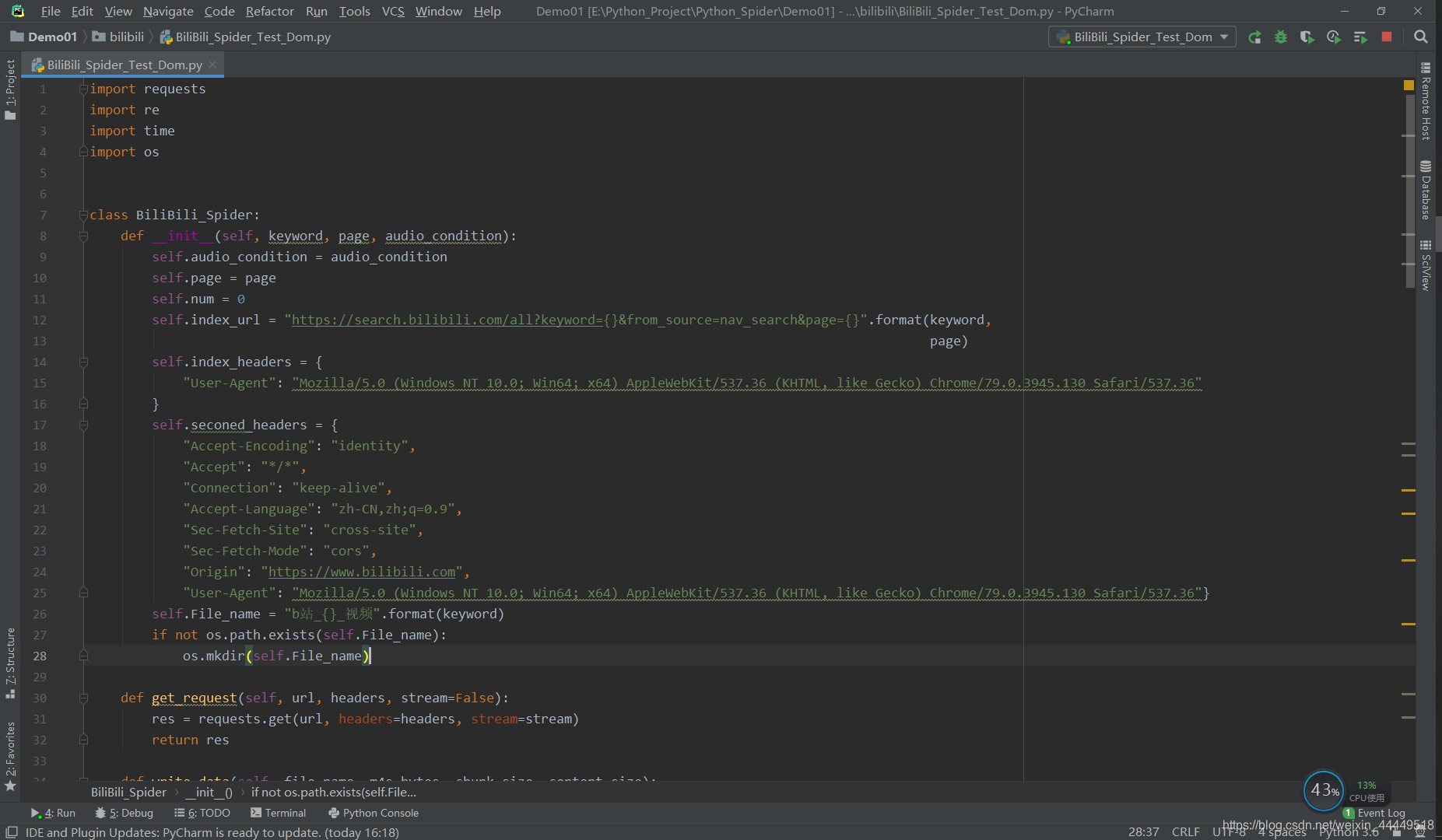The image size is (1442, 840).
Task: Open the Debug tool window tab
Action: click(x=124, y=813)
